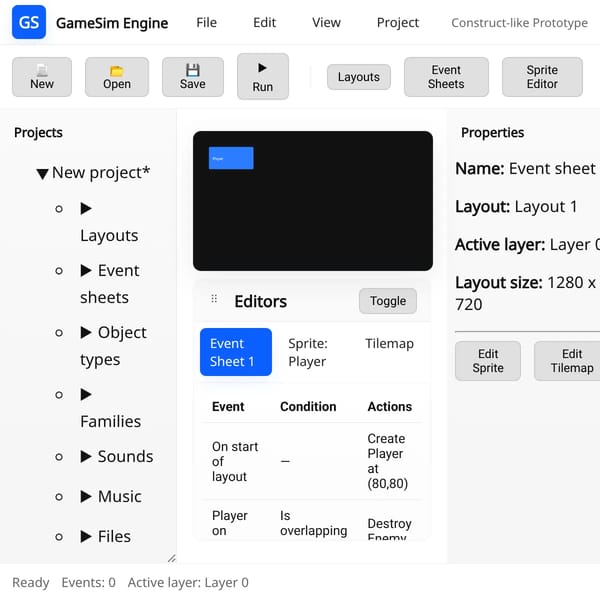
Task: Click the 'Player on' event cell
Action: coord(230,523)
